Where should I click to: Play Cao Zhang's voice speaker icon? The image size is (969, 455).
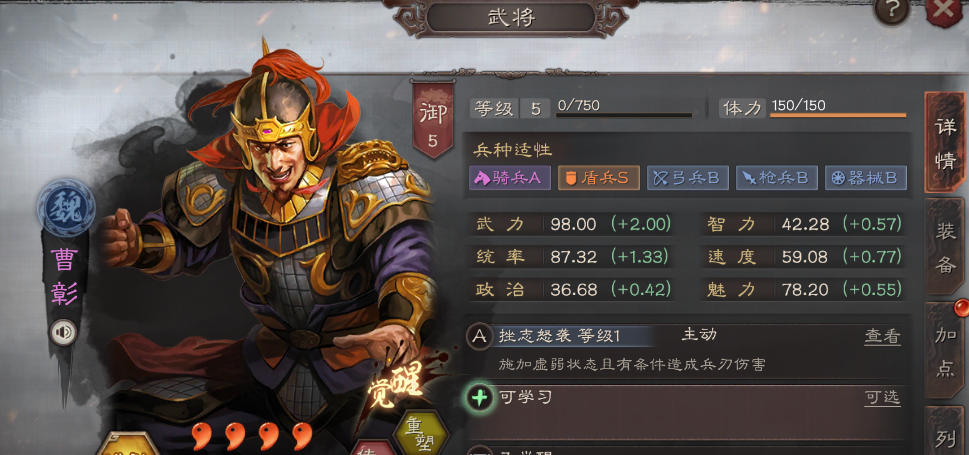[x=62, y=333]
